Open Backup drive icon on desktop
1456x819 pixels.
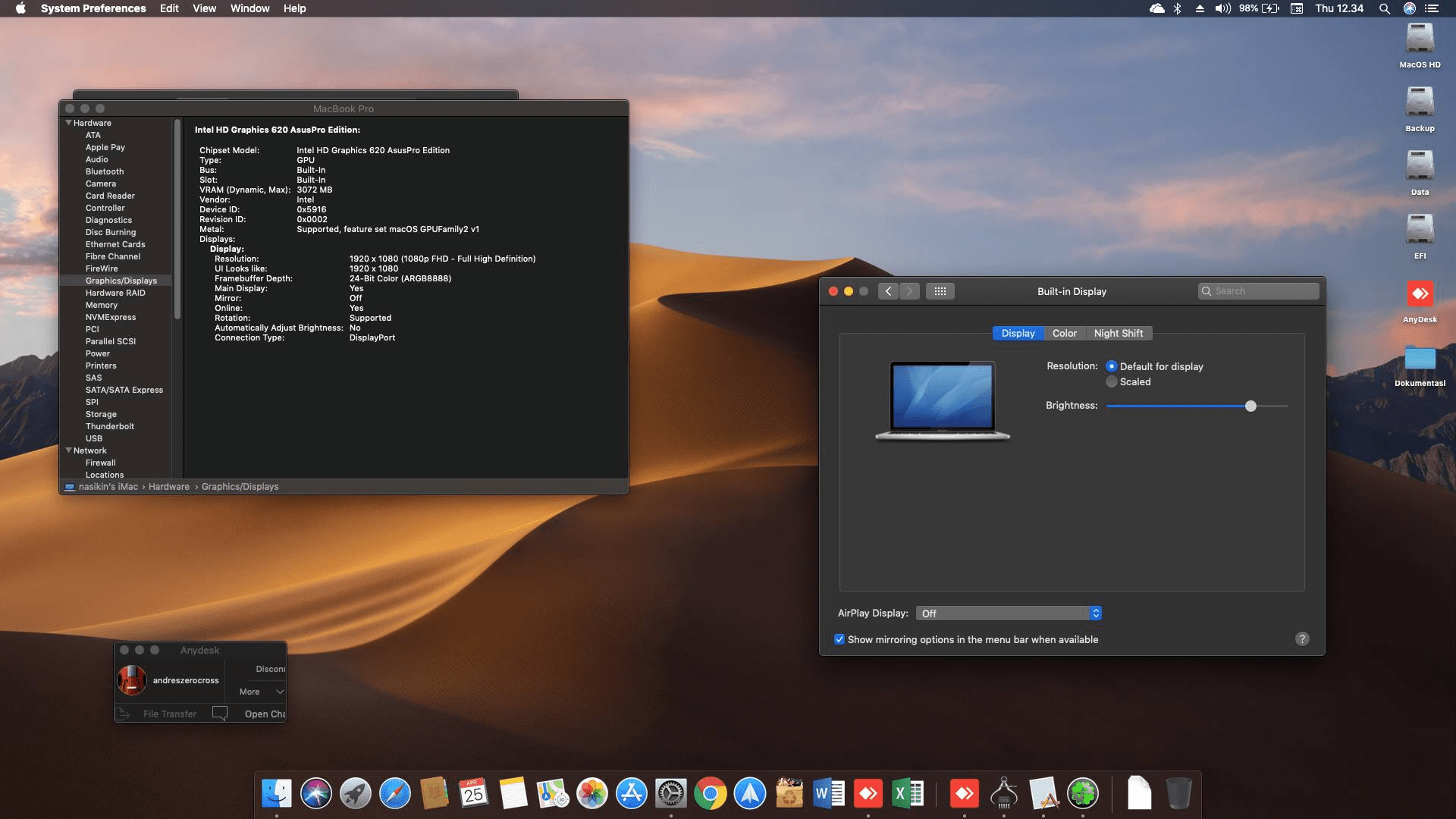[x=1420, y=109]
